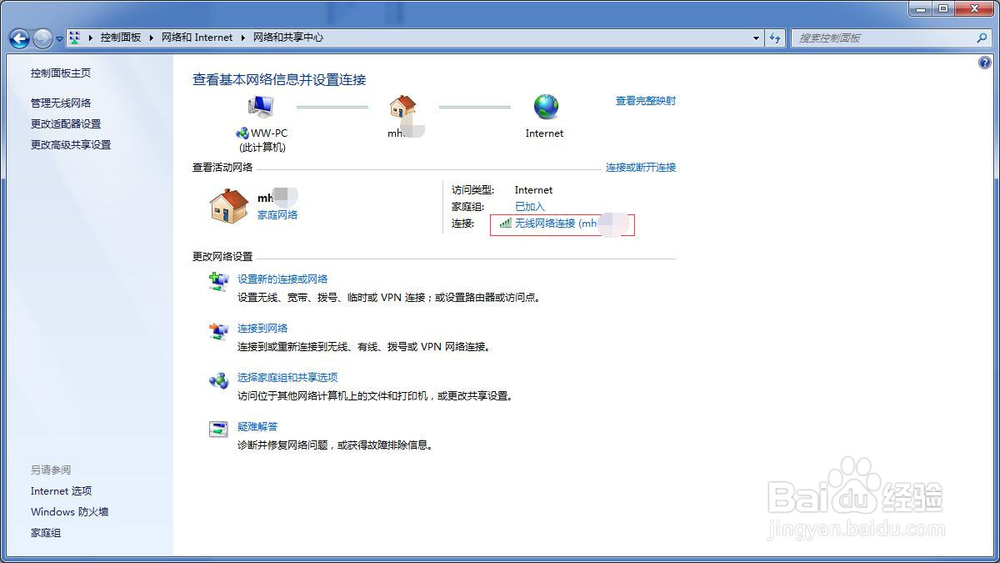Click 已加入 homegroup link
Screen dimensions: 1000x563
[x=529, y=207]
